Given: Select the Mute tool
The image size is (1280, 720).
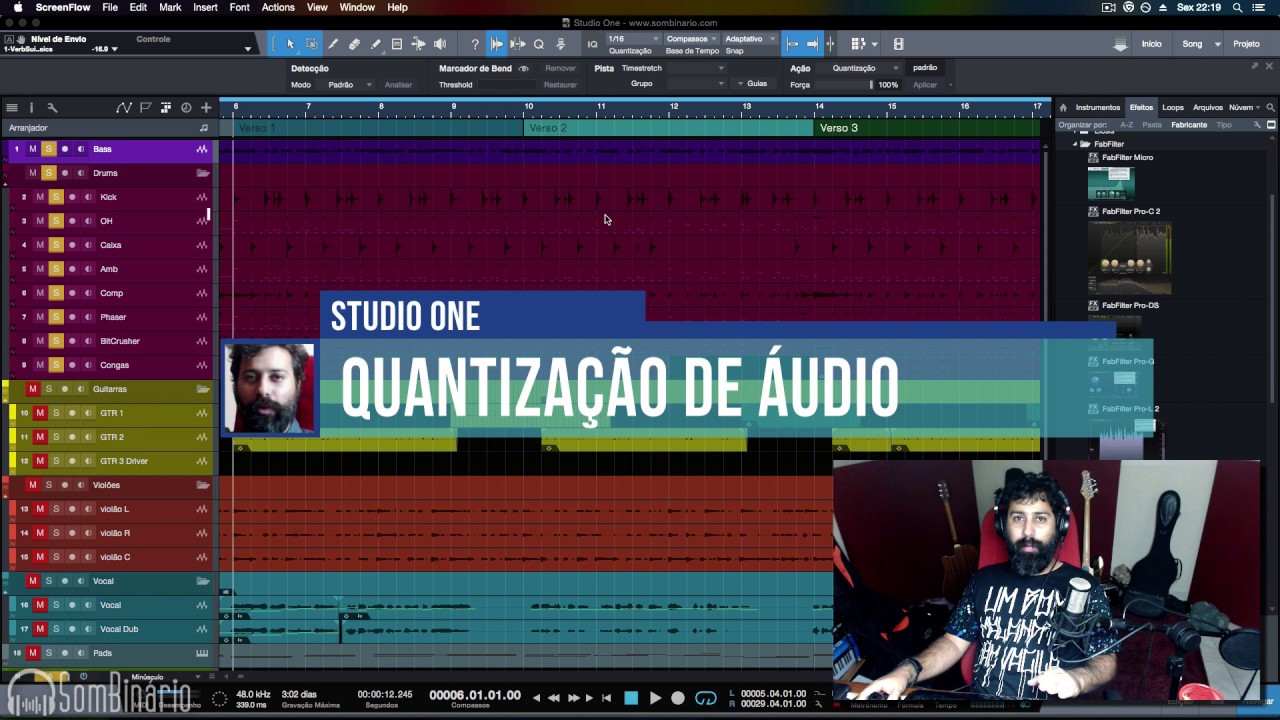Looking at the screenshot, I should click(x=396, y=44).
